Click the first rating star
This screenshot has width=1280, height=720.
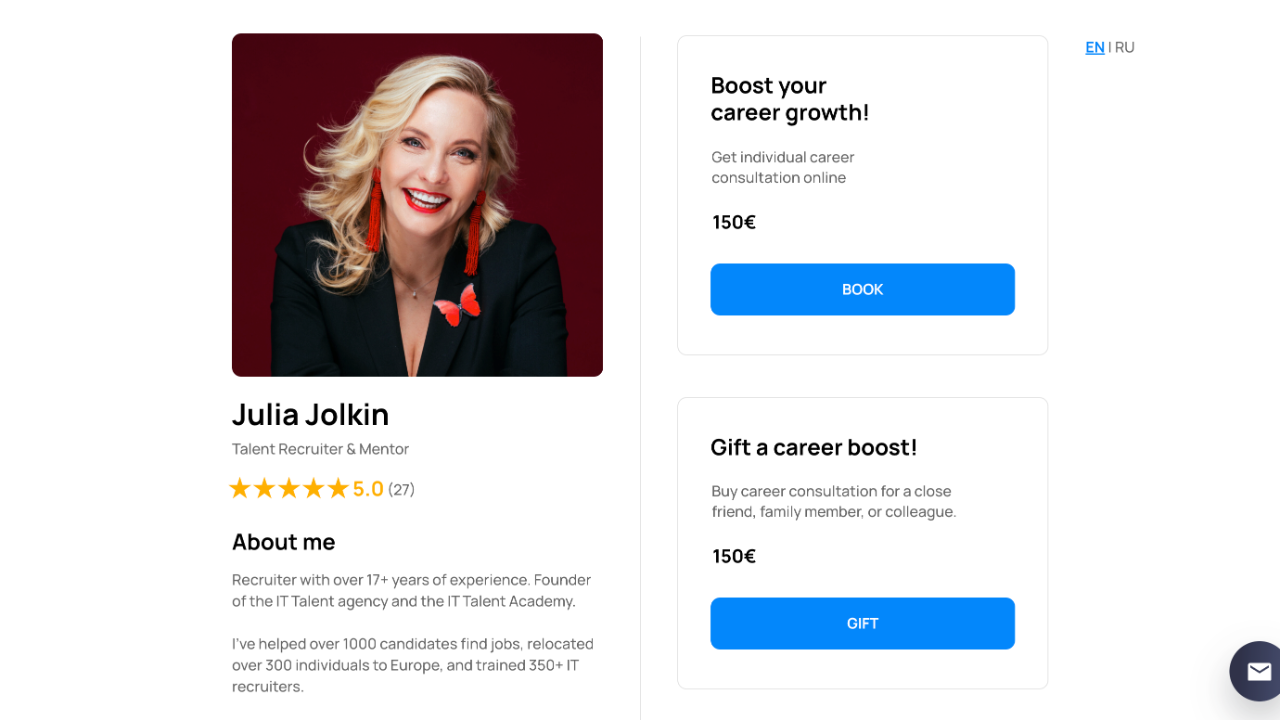point(240,488)
